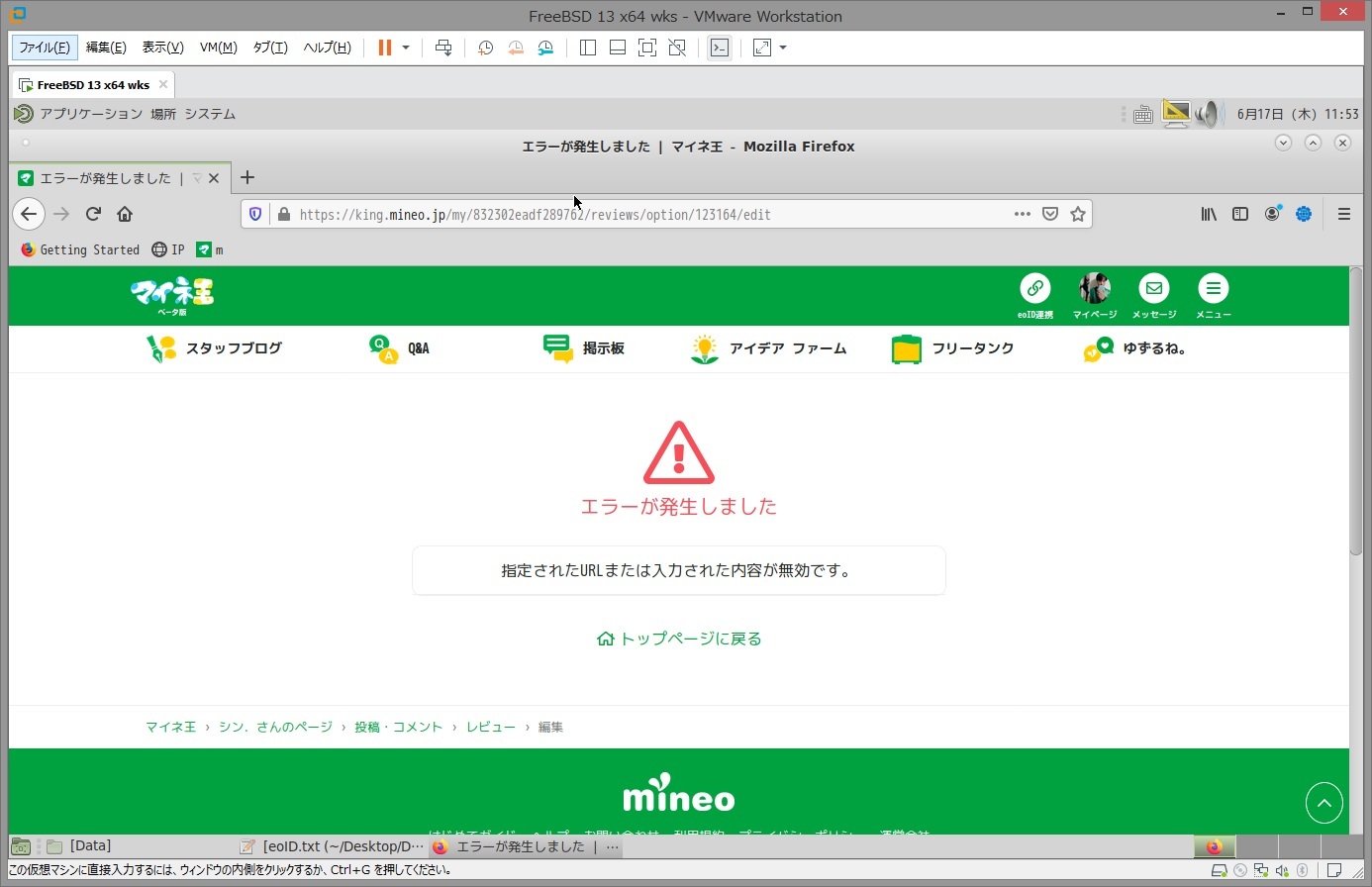
Task: Open page actions ellipsis in address bar
Action: pyautogui.click(x=1023, y=214)
